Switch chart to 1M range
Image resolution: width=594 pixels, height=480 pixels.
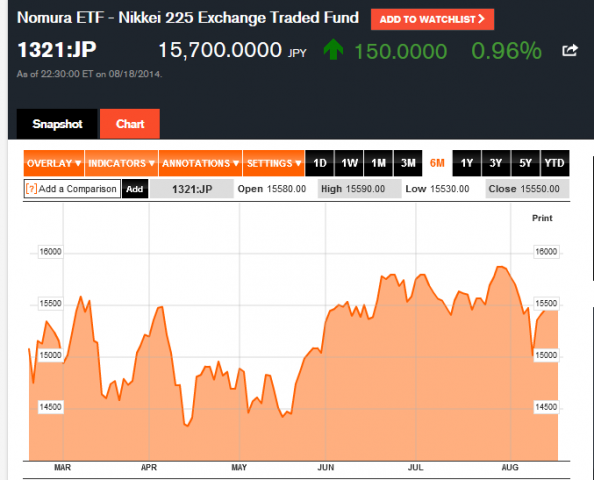coord(378,163)
